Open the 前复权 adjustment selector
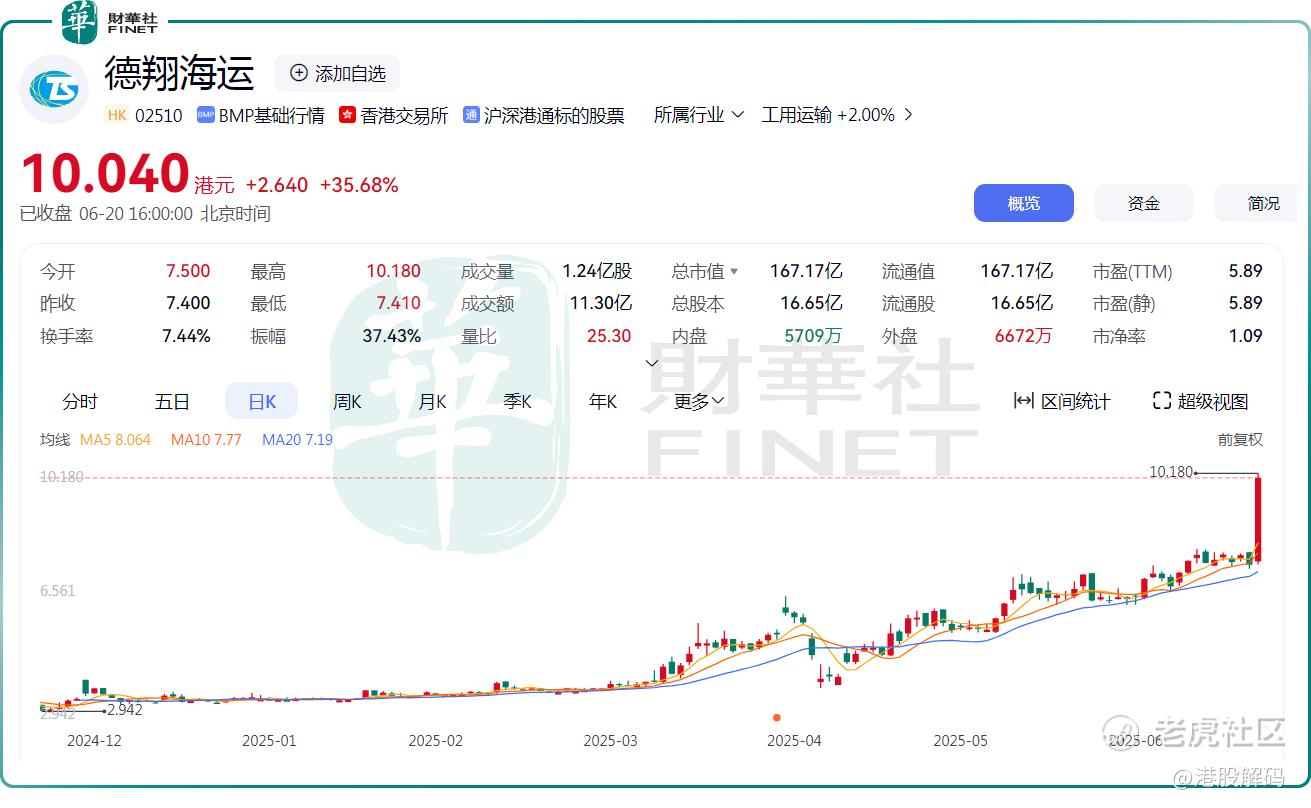 1240,439
